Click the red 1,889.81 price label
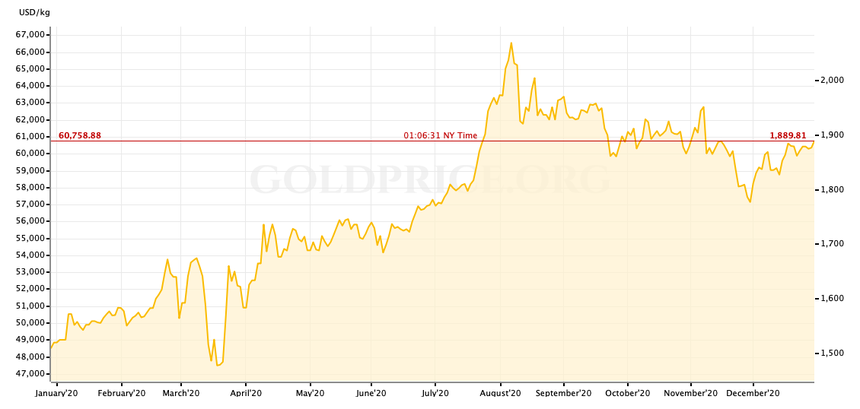Screen dimensions: 860x409 click(x=787, y=135)
